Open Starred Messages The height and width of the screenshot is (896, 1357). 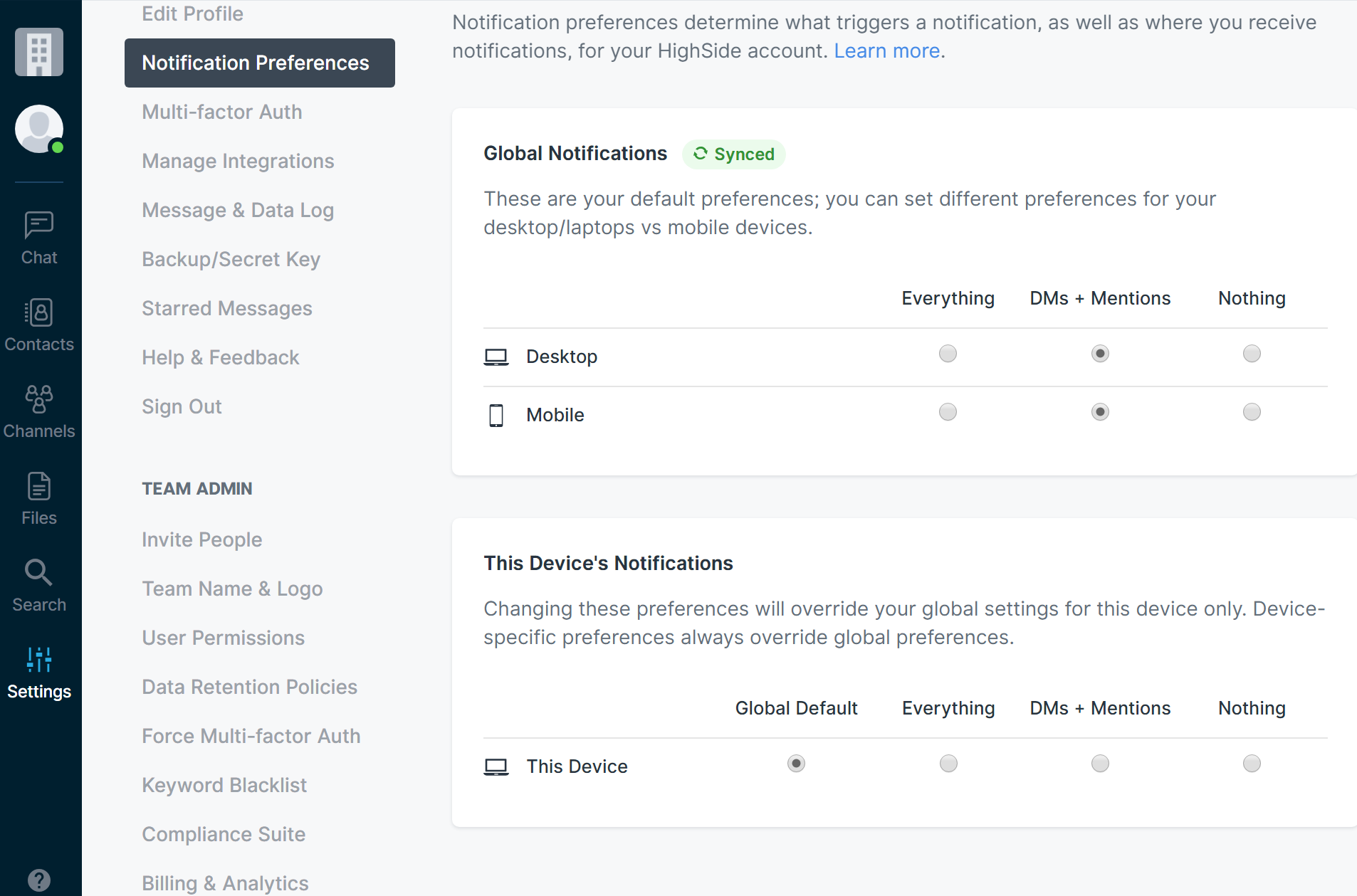227,308
